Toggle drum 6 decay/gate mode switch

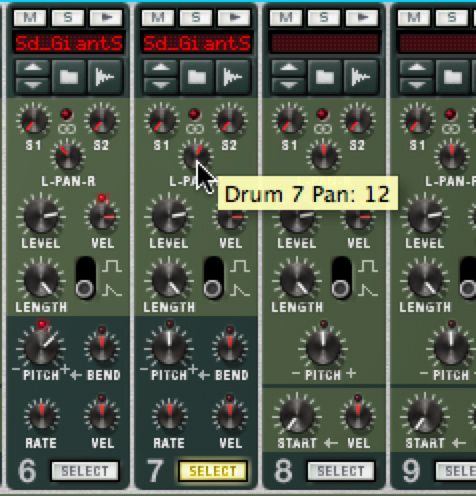[x=86, y=277]
